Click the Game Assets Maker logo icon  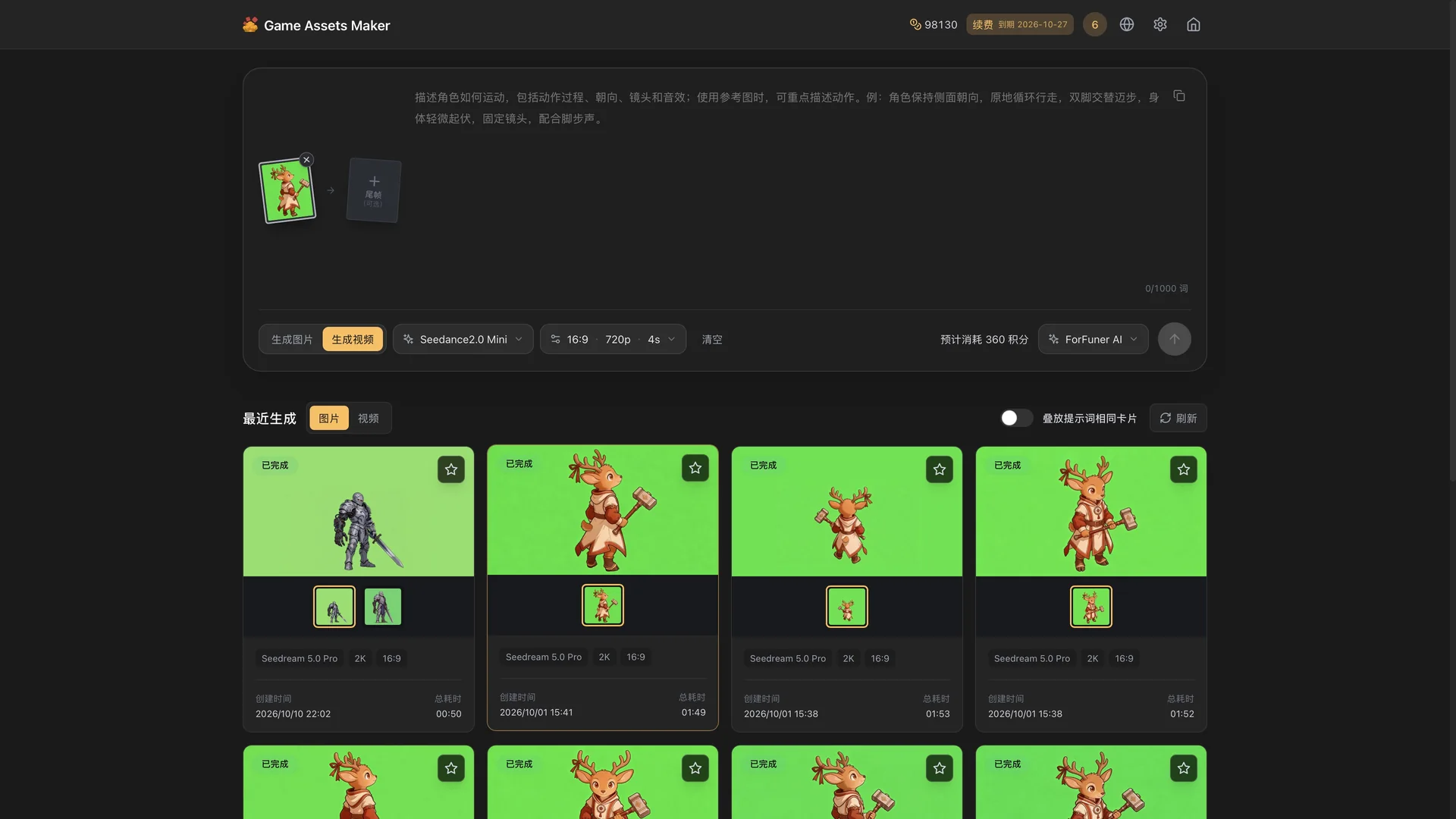pyautogui.click(x=250, y=24)
